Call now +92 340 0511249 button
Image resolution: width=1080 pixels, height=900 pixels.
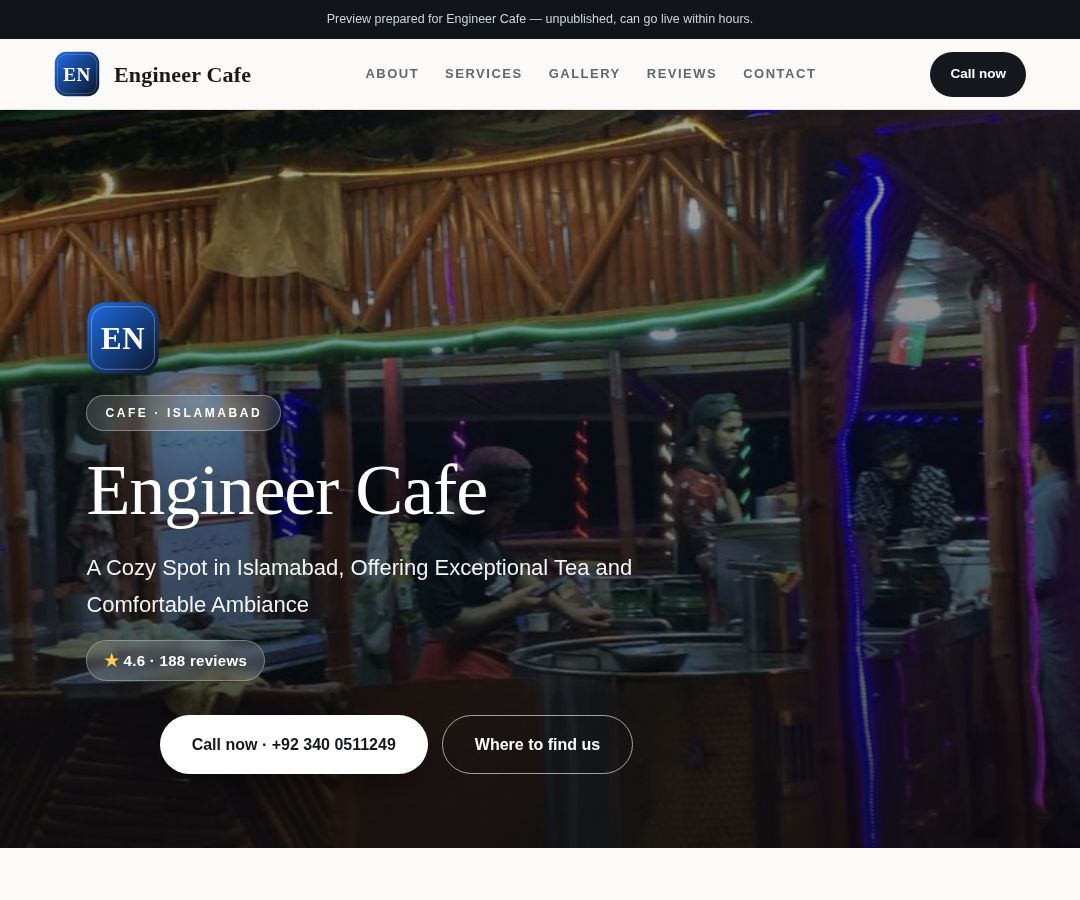coord(293,744)
